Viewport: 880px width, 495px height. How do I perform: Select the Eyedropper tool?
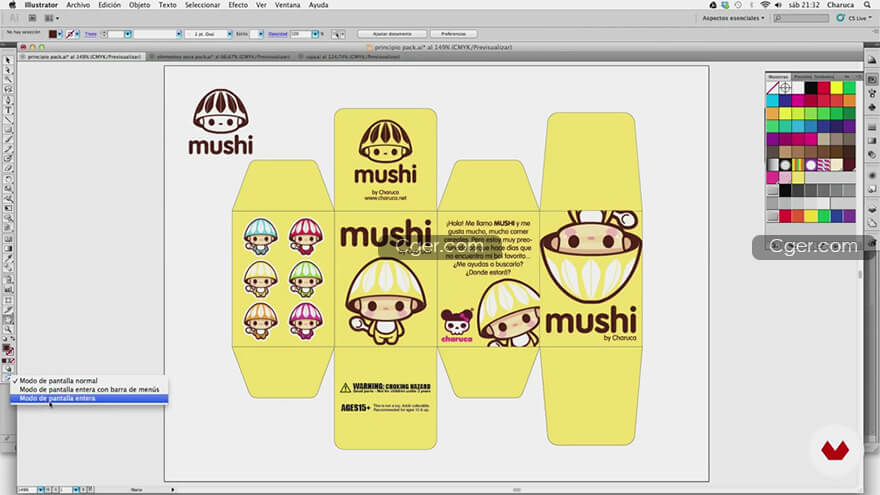[x=8, y=258]
